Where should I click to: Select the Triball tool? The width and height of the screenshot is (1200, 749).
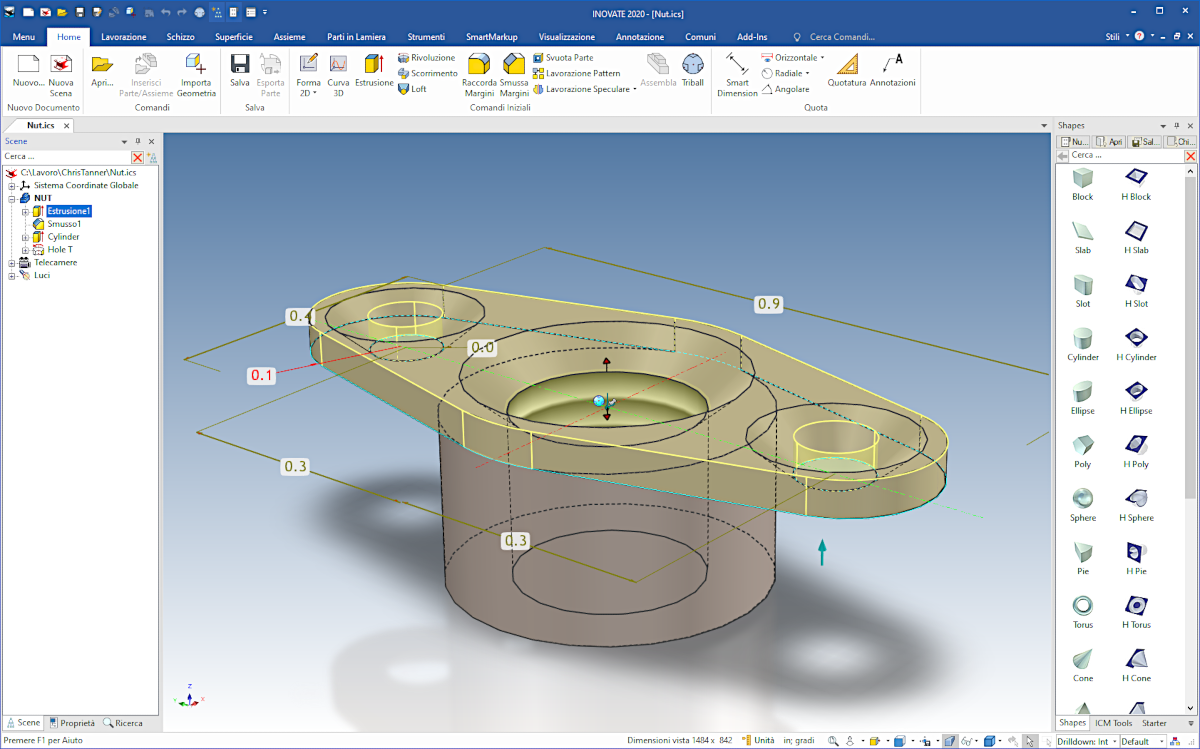click(x=692, y=70)
